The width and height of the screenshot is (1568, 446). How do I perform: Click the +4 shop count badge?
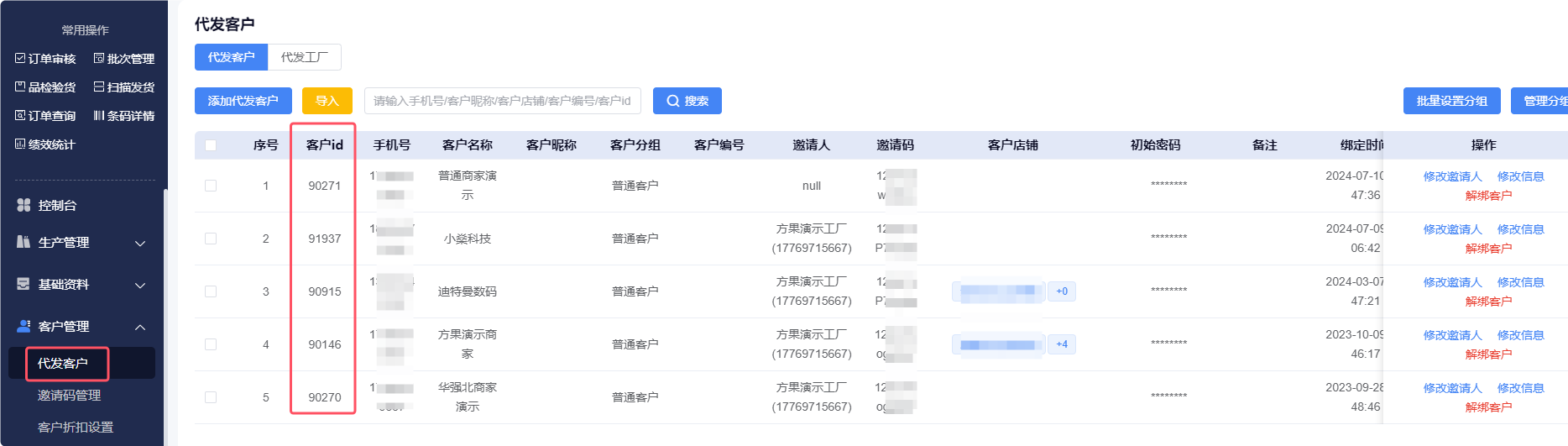click(x=1062, y=344)
